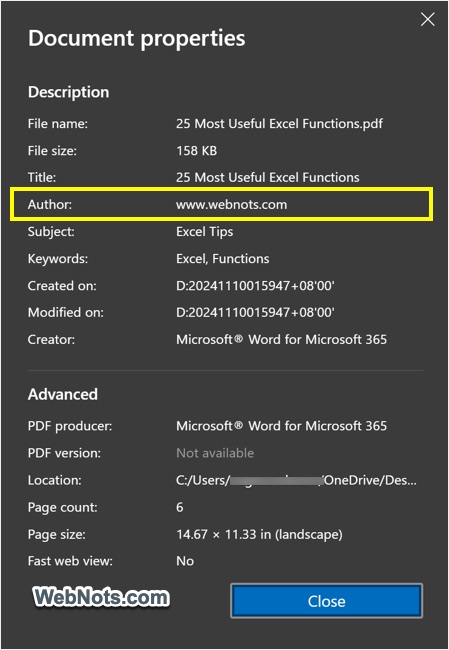Select the Fast web view value No
Image resolution: width=449 pixels, height=650 pixels.
point(185,561)
